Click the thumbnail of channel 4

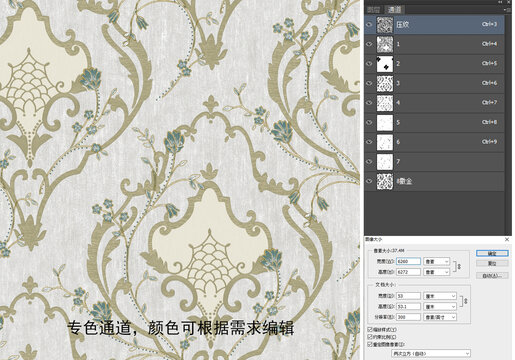(385, 103)
